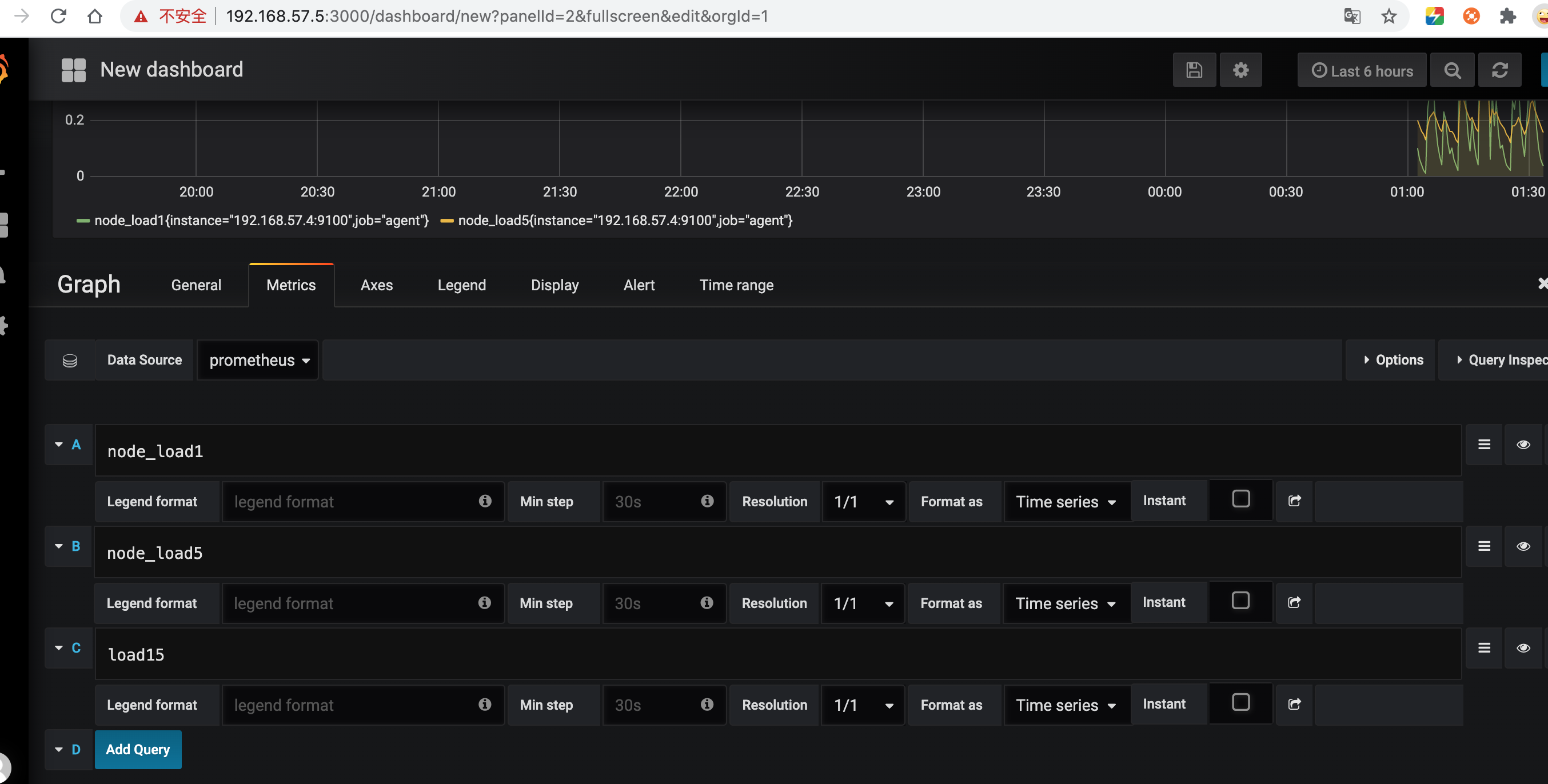
Task: Collapse query B with its arrow
Action: click(x=58, y=546)
